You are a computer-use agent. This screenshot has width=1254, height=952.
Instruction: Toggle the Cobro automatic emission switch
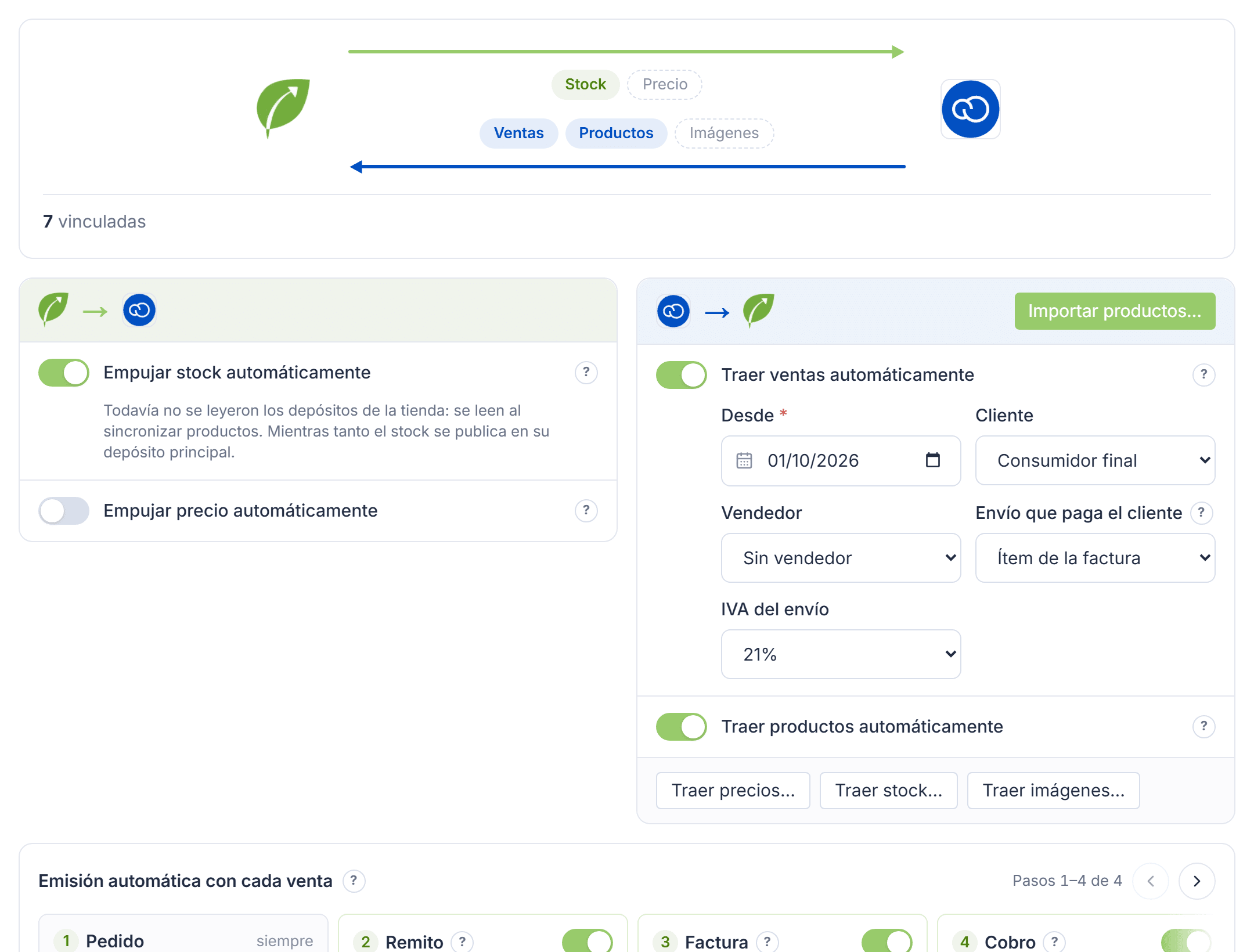point(1187,941)
